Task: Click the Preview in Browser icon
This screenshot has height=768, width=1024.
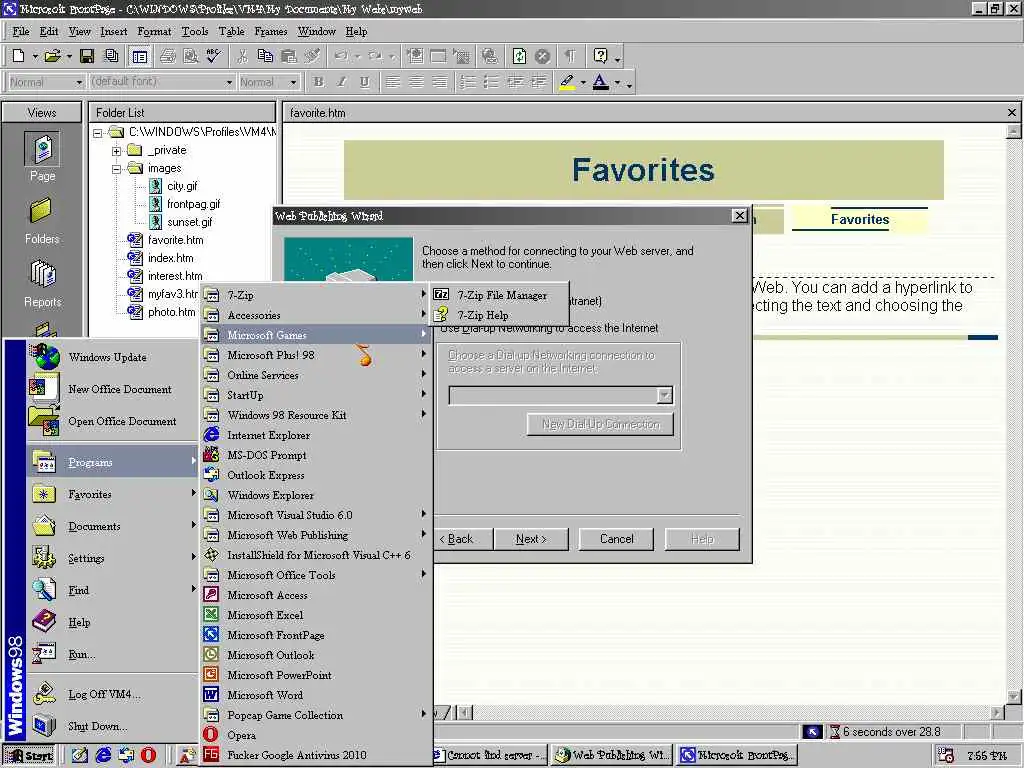Action: pos(190,56)
